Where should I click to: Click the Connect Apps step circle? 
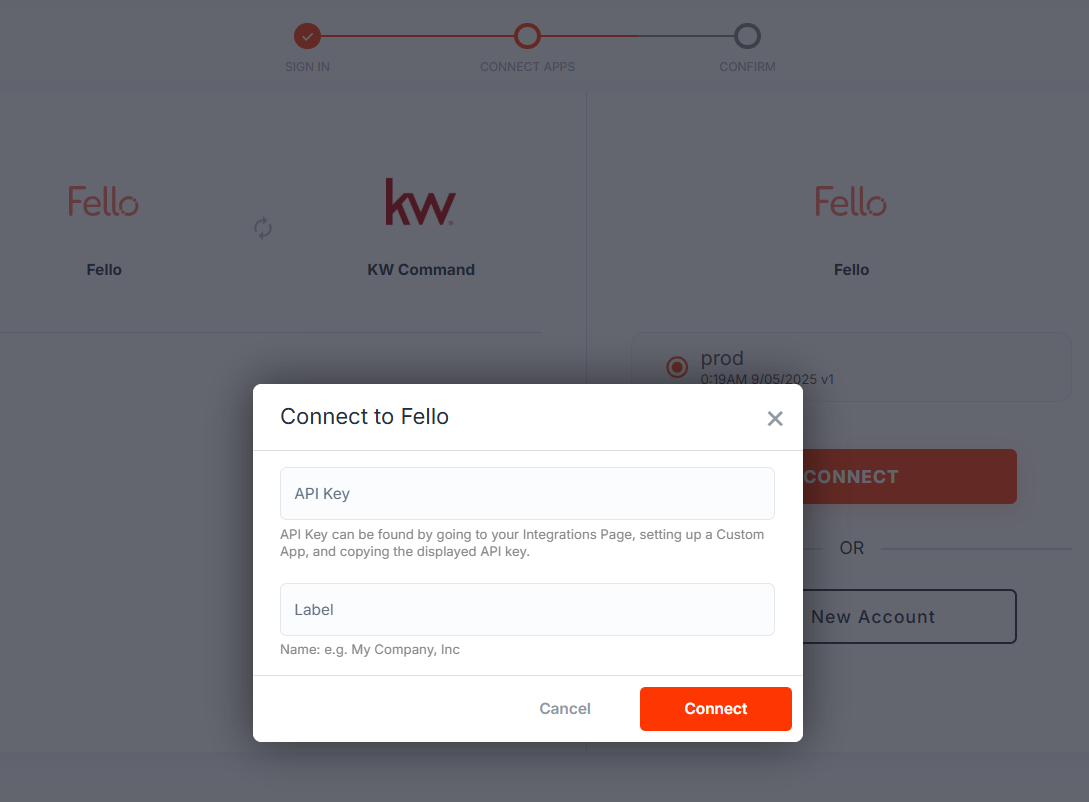[x=527, y=37]
